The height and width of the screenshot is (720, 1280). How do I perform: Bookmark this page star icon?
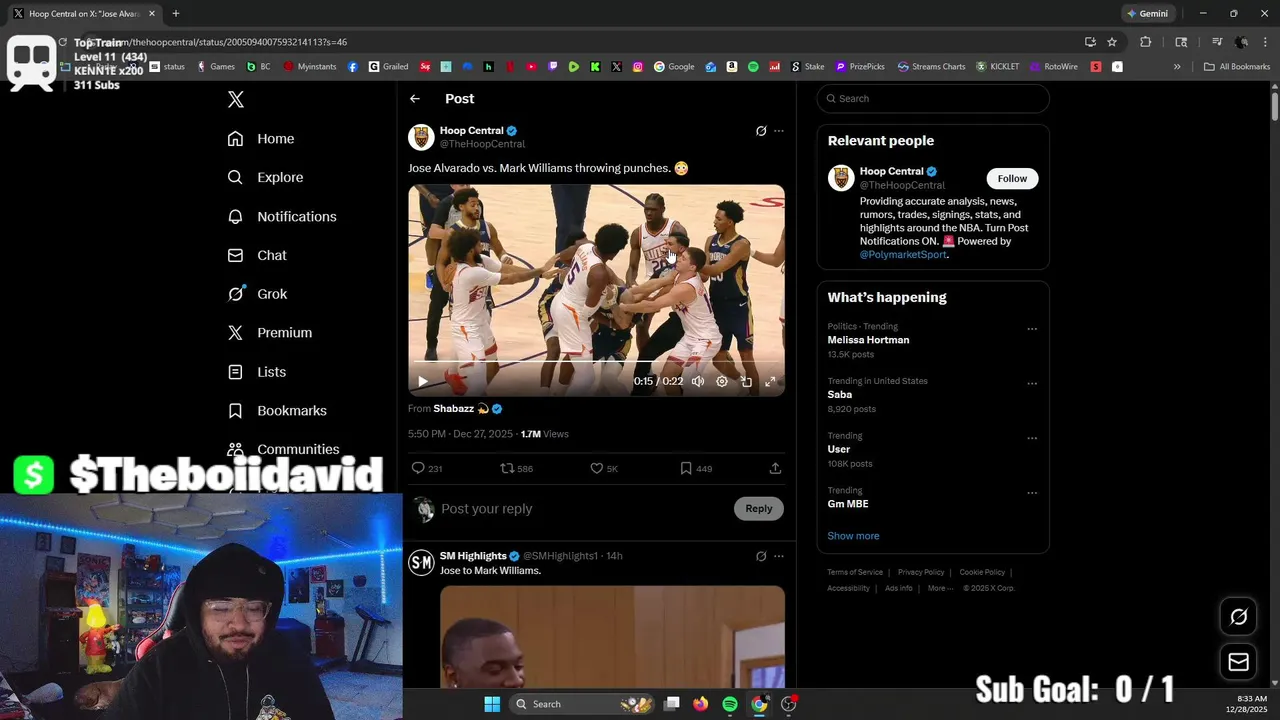[x=1112, y=42]
